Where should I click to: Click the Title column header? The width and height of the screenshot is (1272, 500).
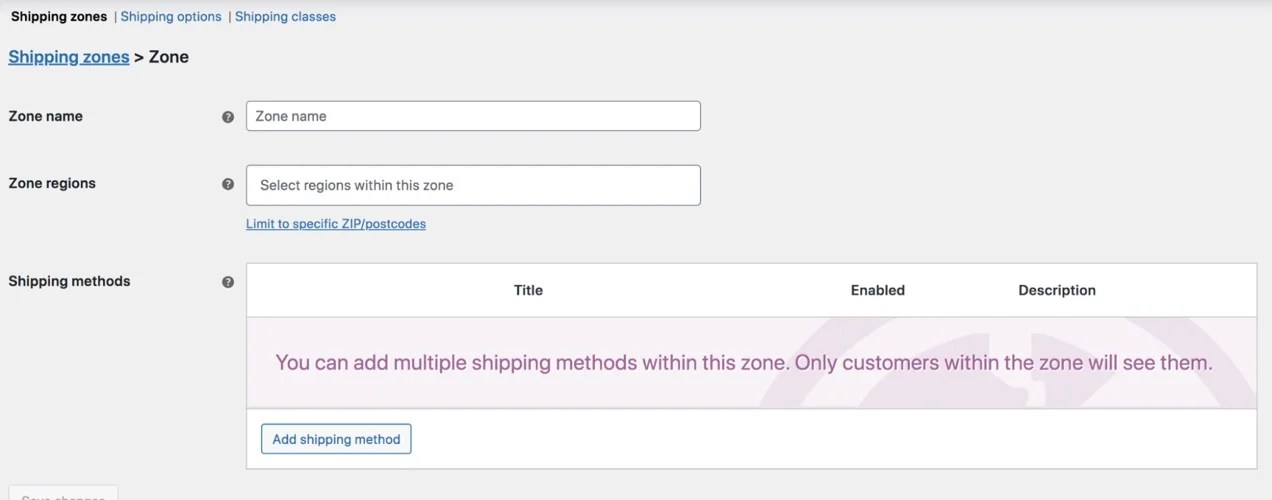coord(528,290)
